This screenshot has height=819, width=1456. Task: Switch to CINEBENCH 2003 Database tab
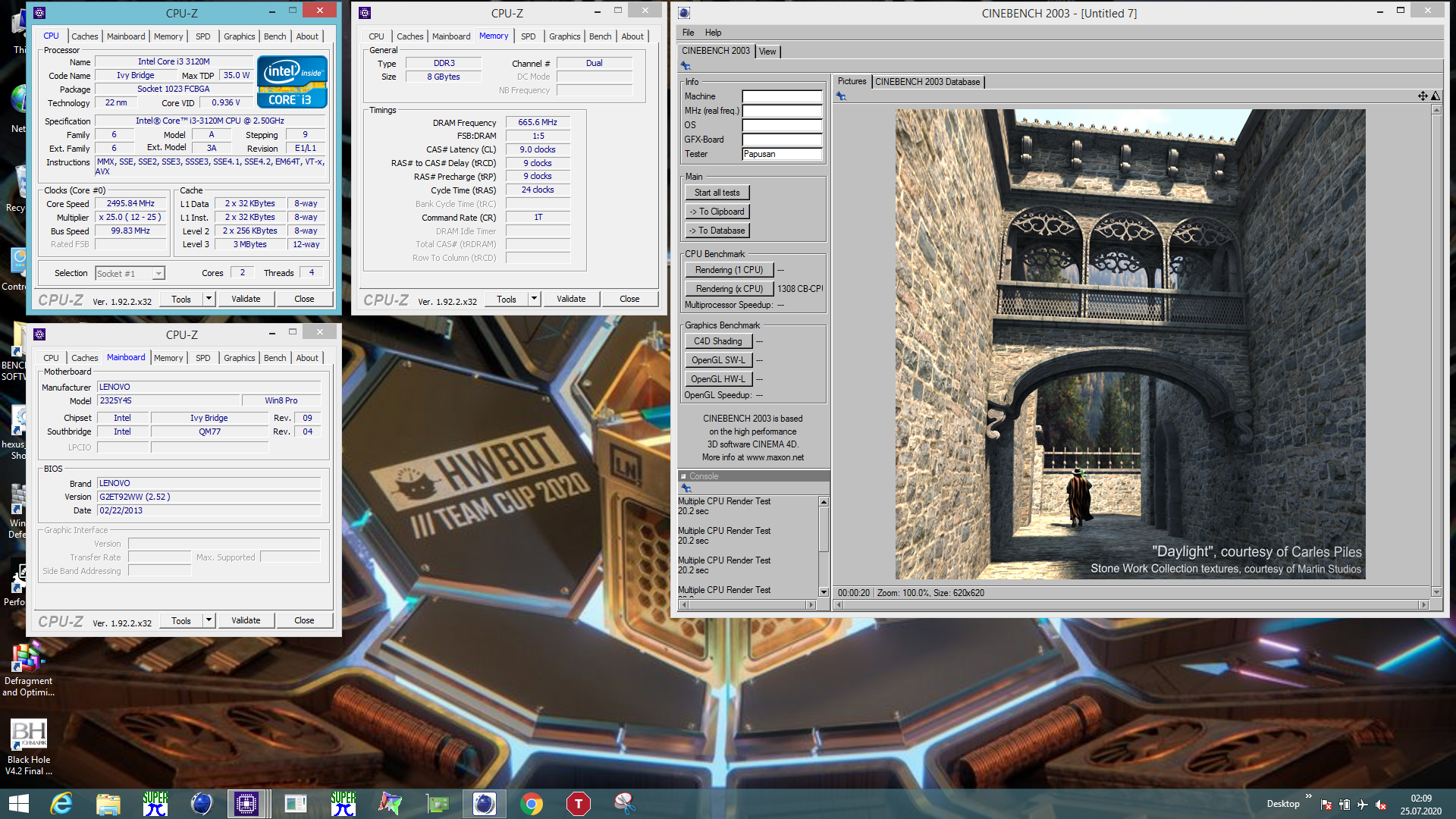(927, 82)
